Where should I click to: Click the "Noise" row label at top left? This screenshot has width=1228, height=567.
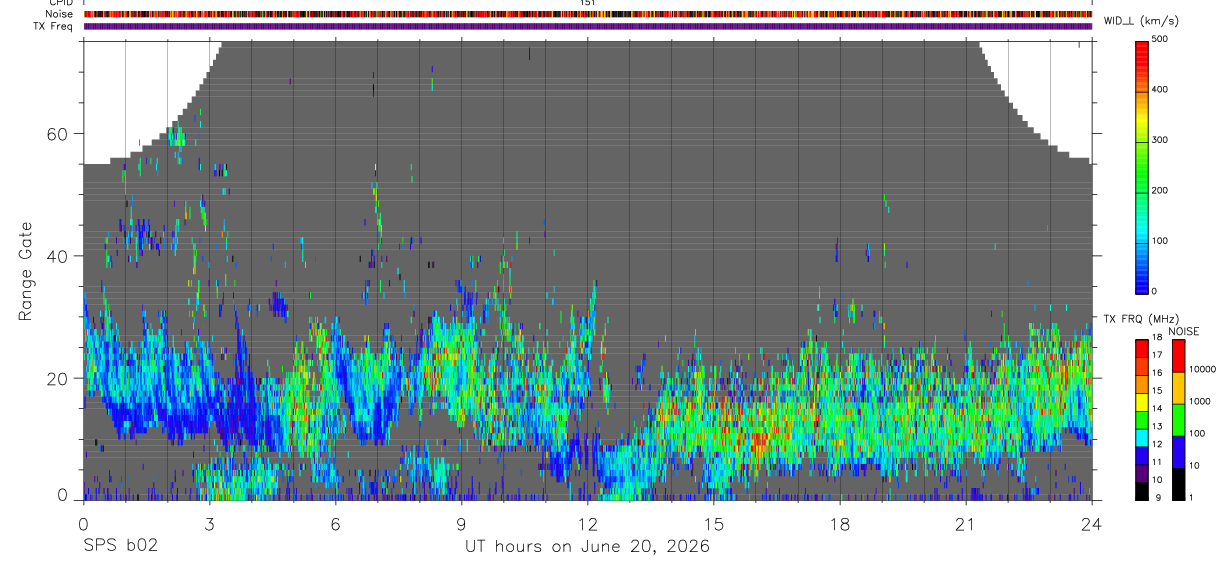tap(60, 14)
